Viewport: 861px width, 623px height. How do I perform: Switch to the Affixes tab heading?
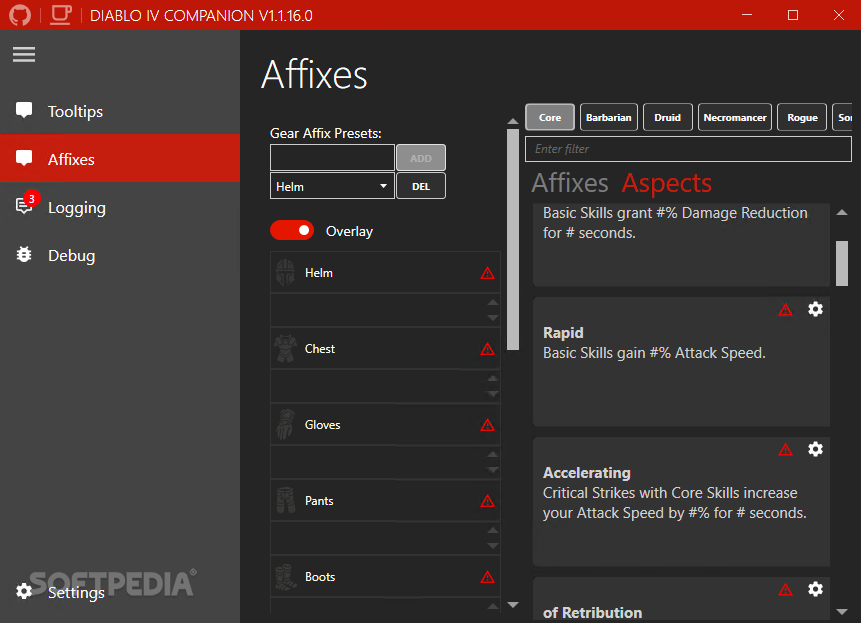coord(570,183)
